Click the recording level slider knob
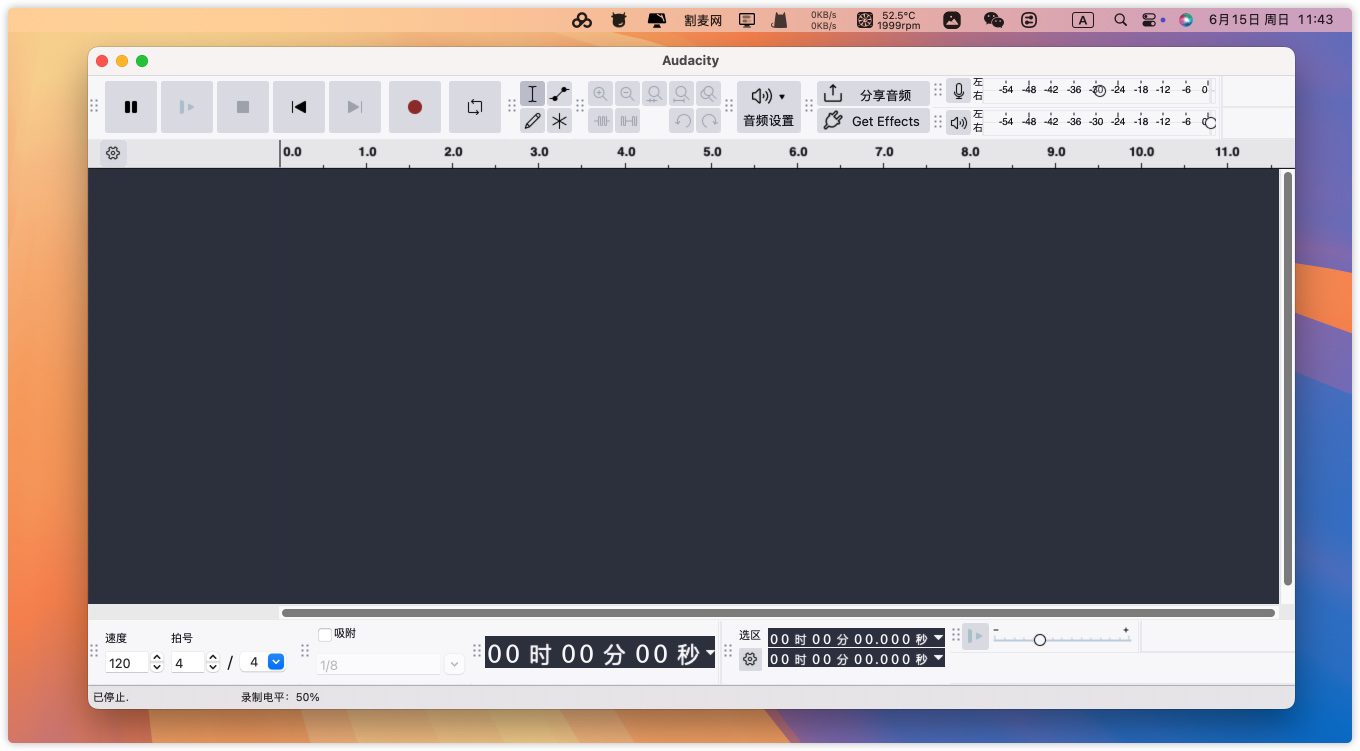Image resolution: width=1360 pixels, height=751 pixels. coord(1100,91)
